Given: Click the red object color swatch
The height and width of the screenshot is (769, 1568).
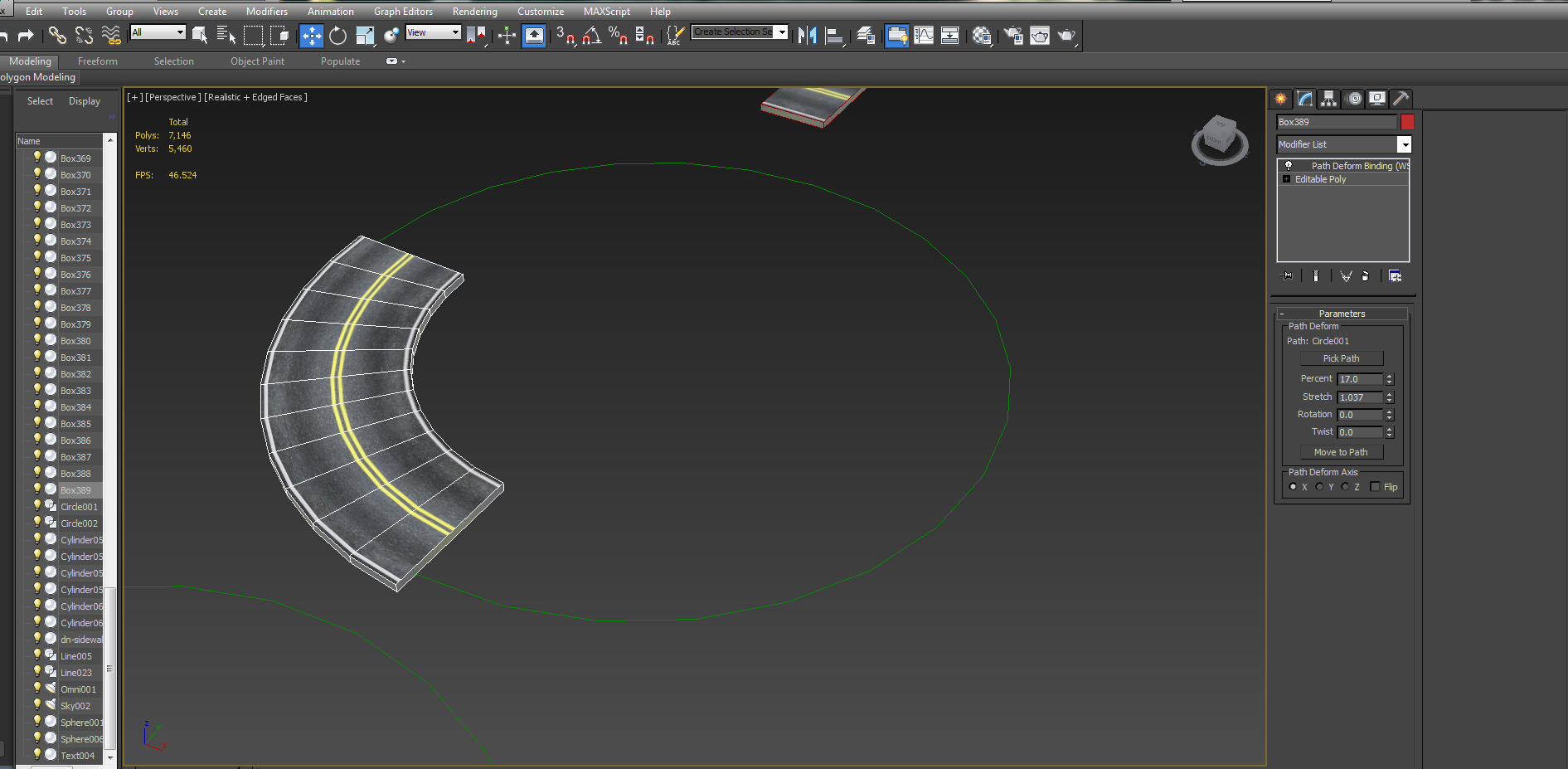Looking at the screenshot, I should 1407,122.
